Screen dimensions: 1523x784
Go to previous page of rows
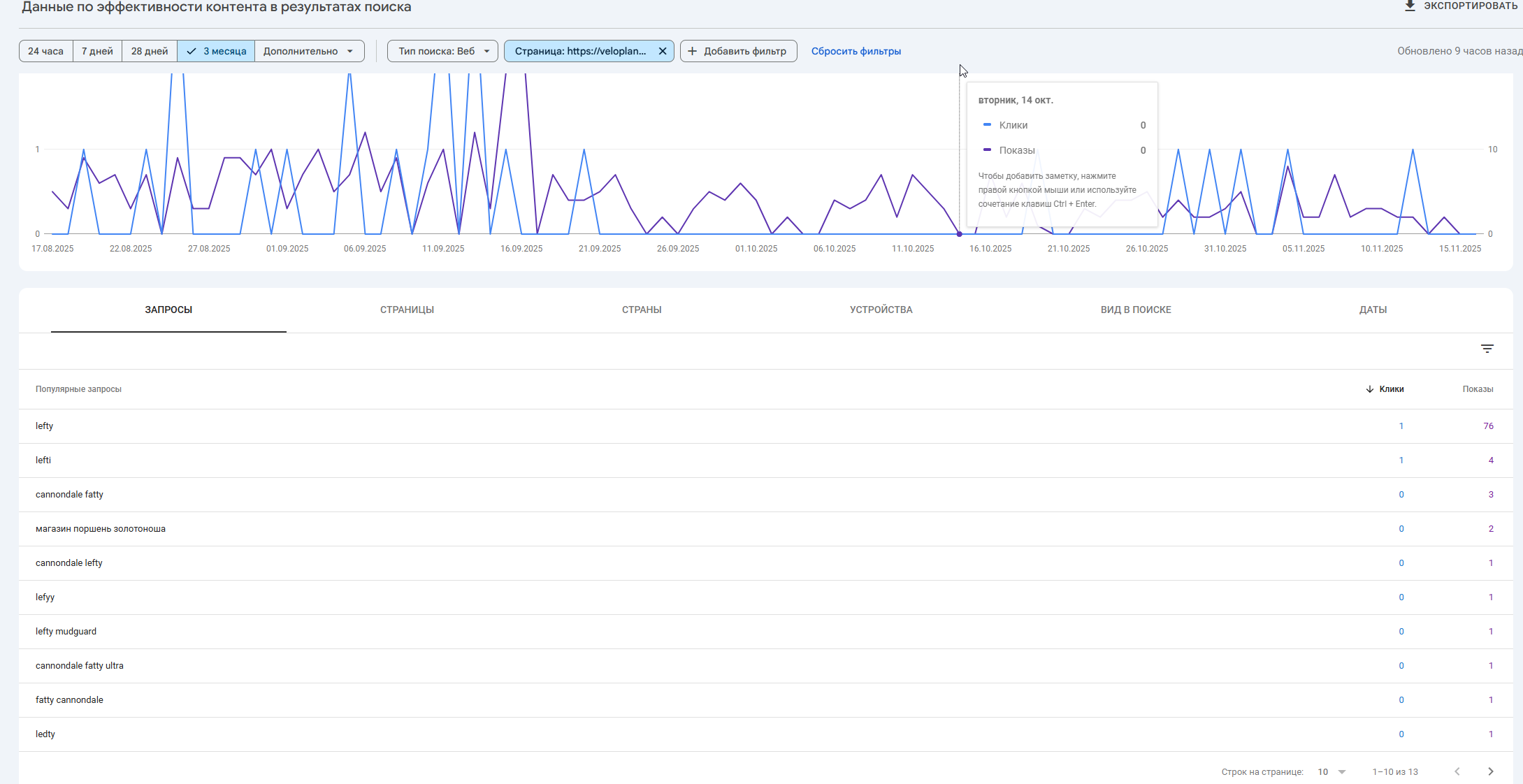tap(1457, 771)
